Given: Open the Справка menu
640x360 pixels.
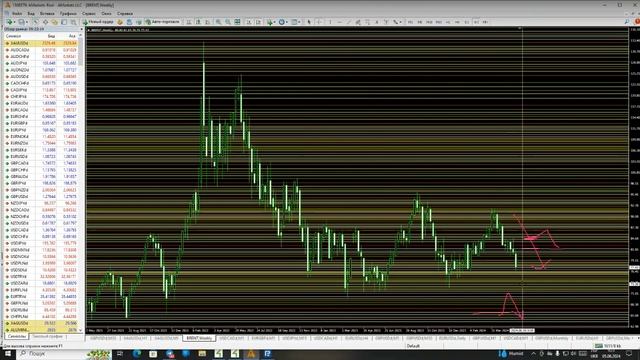Looking at the screenshot, I should point(124,13).
